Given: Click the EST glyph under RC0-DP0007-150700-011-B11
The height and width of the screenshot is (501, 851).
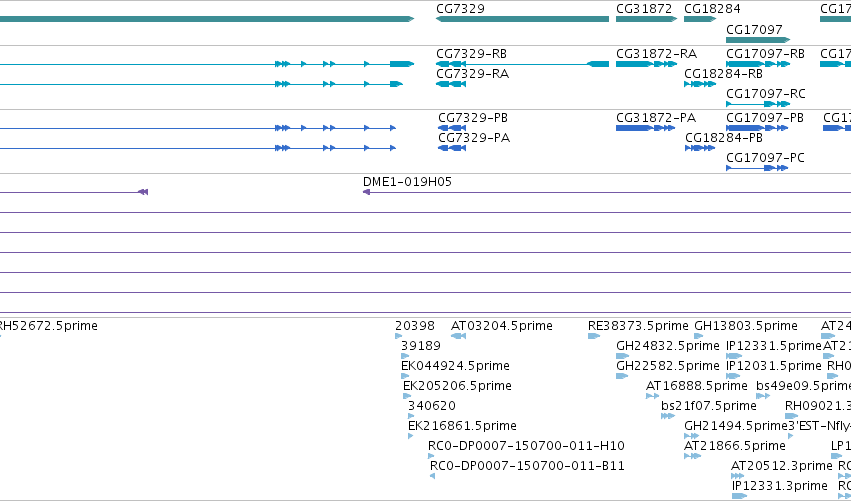Looking at the screenshot, I should (433, 476).
